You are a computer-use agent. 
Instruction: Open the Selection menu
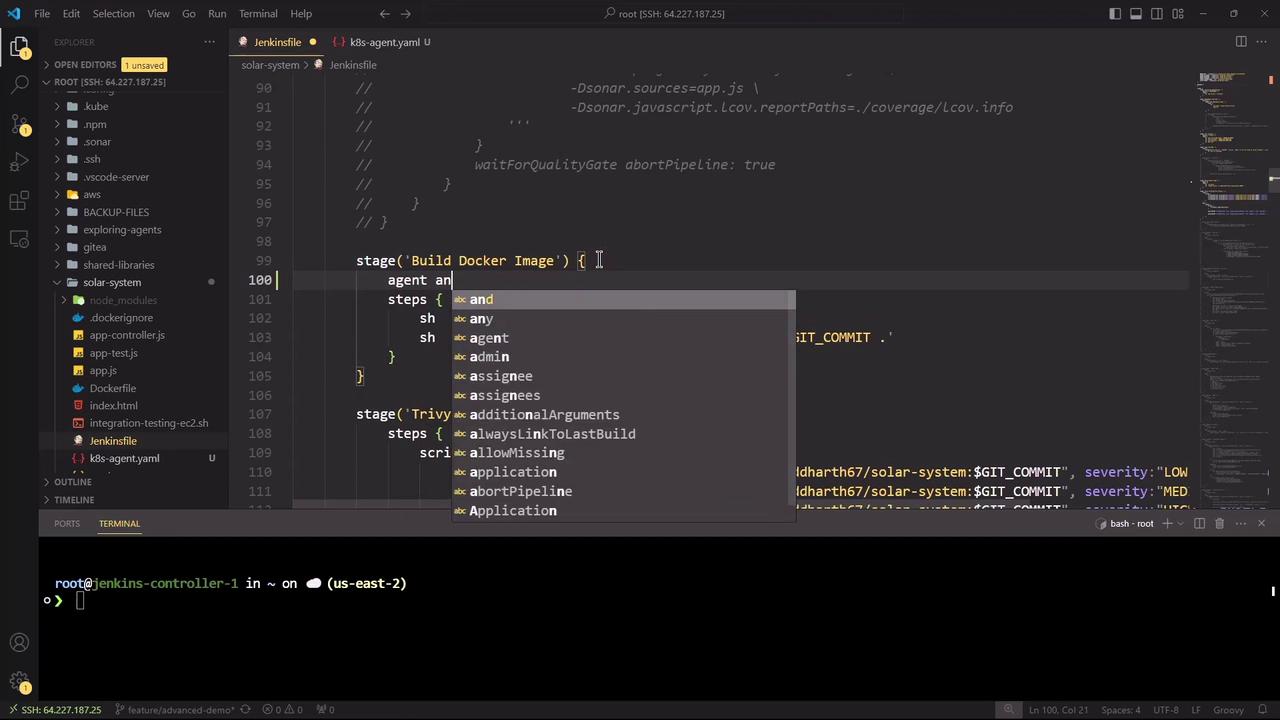[x=113, y=14]
